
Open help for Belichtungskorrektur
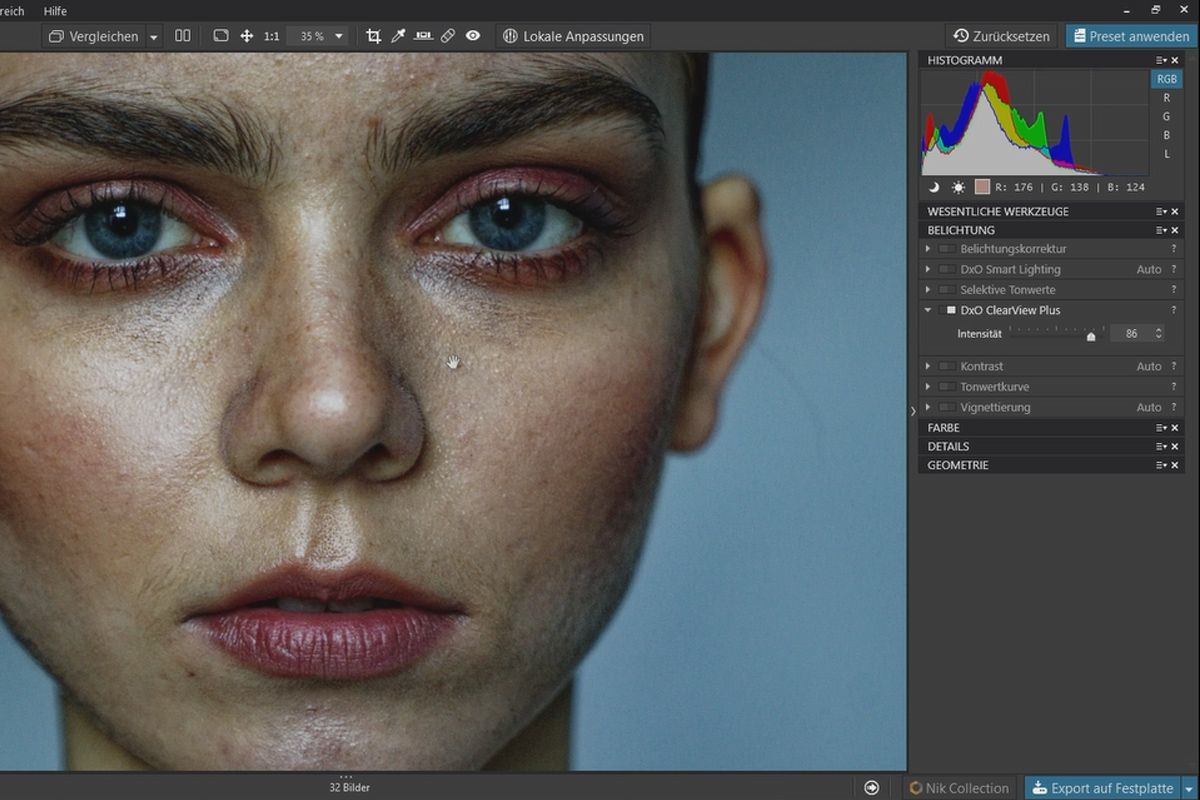[1174, 249]
